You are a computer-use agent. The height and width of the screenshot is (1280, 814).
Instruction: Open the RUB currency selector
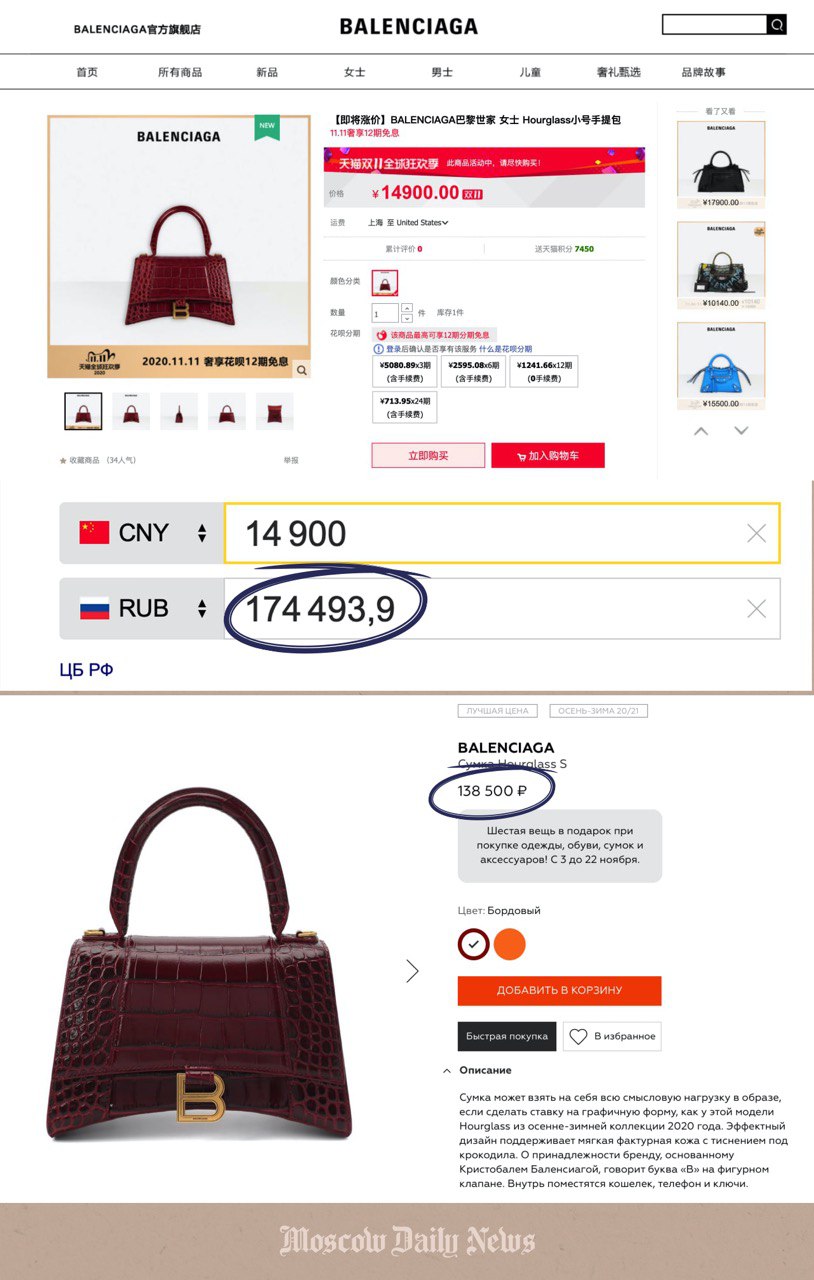(x=142, y=608)
